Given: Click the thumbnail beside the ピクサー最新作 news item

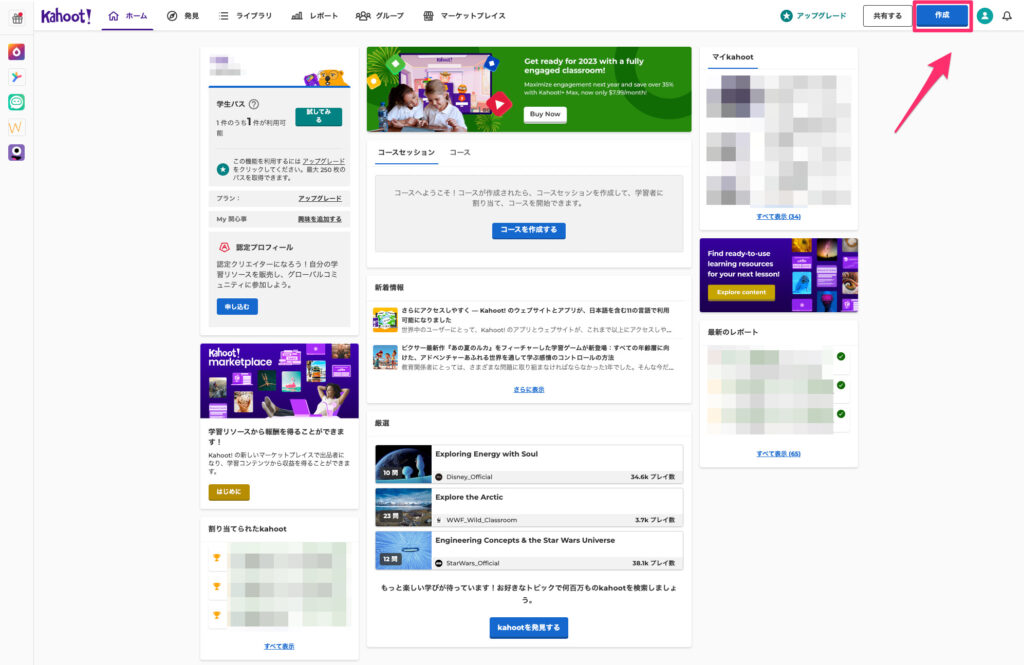Looking at the screenshot, I should (385, 358).
